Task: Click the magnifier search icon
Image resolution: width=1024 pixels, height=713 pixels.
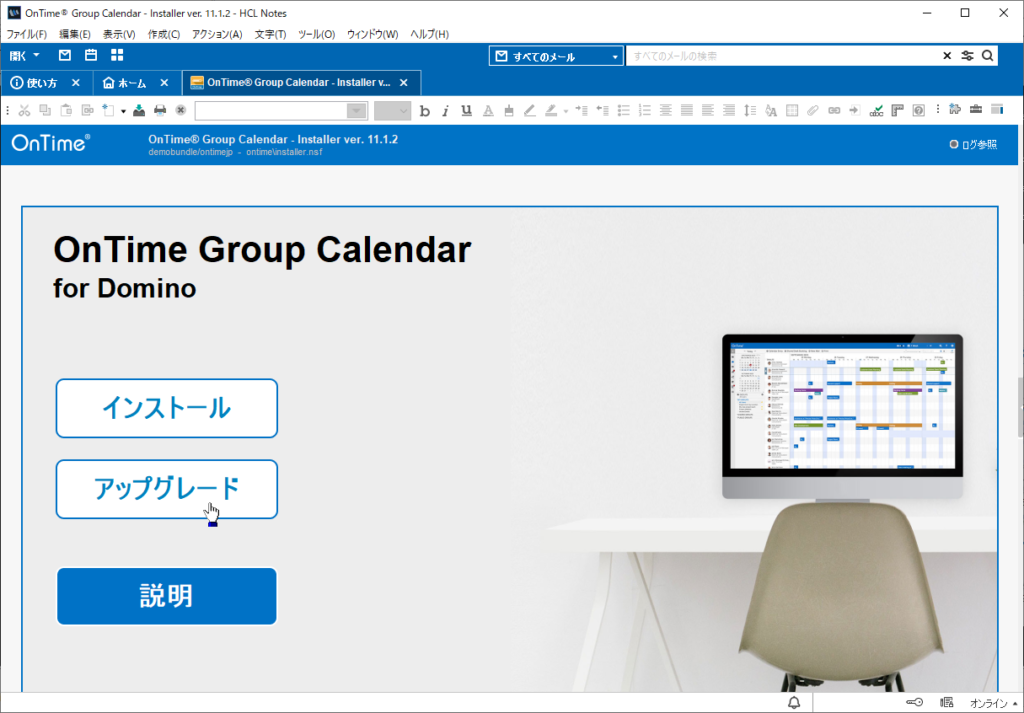Action: click(987, 56)
